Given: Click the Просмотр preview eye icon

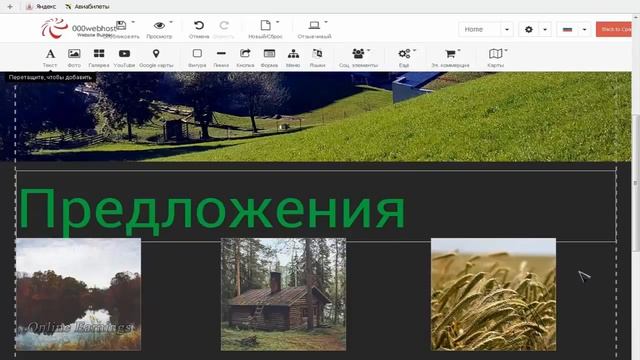Looking at the screenshot, I should (159, 25).
